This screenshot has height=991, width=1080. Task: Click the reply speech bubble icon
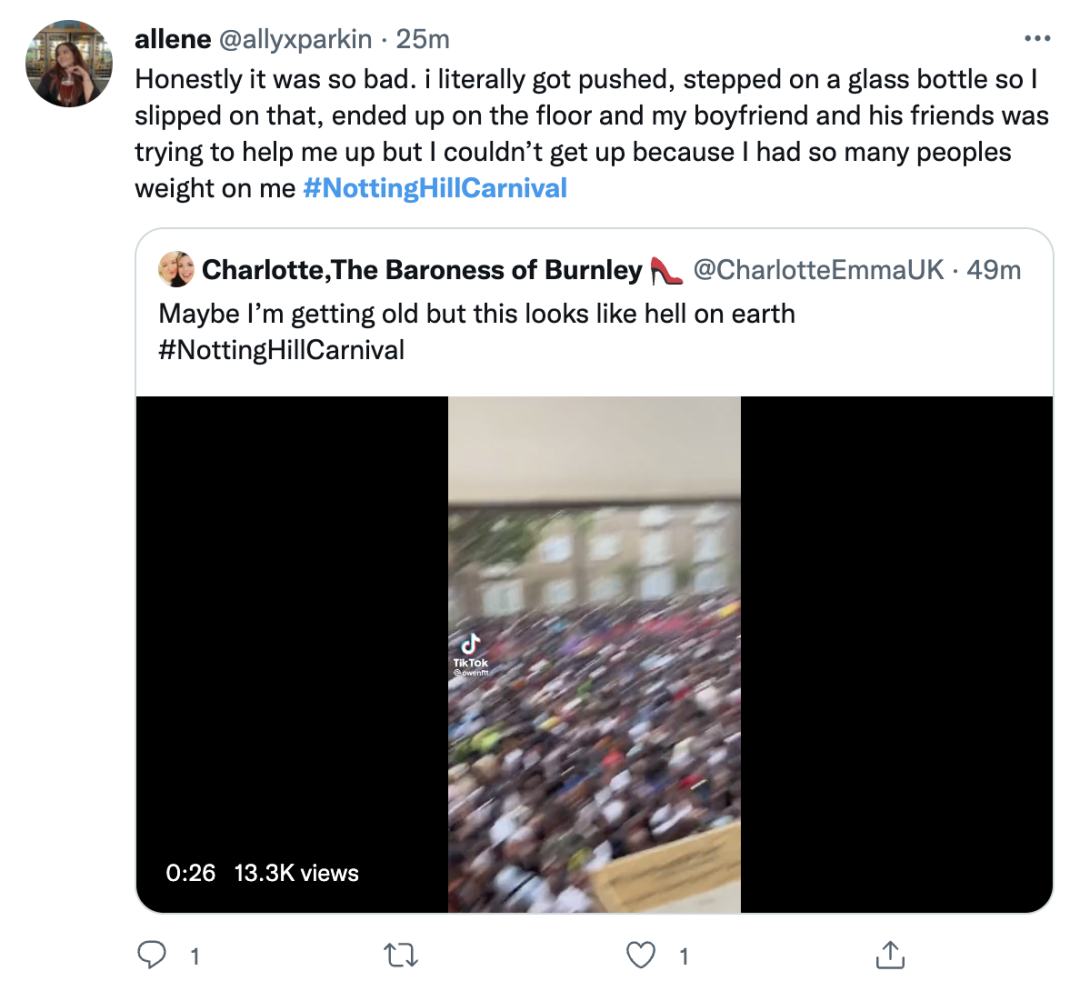pyautogui.click(x=151, y=956)
